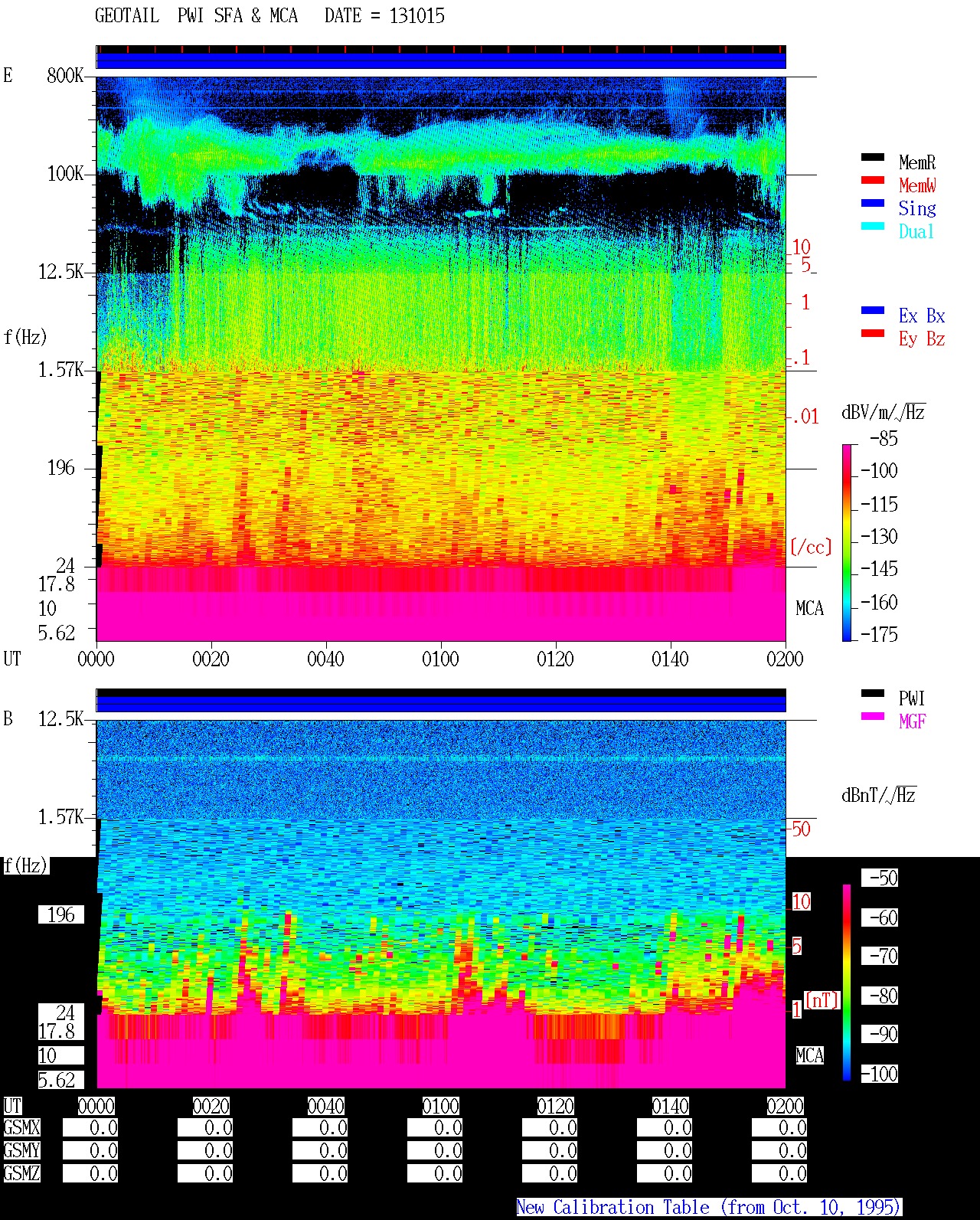Click the 0120 entry in the bottom UT table row
The image size is (980, 1220).
[x=556, y=1107]
